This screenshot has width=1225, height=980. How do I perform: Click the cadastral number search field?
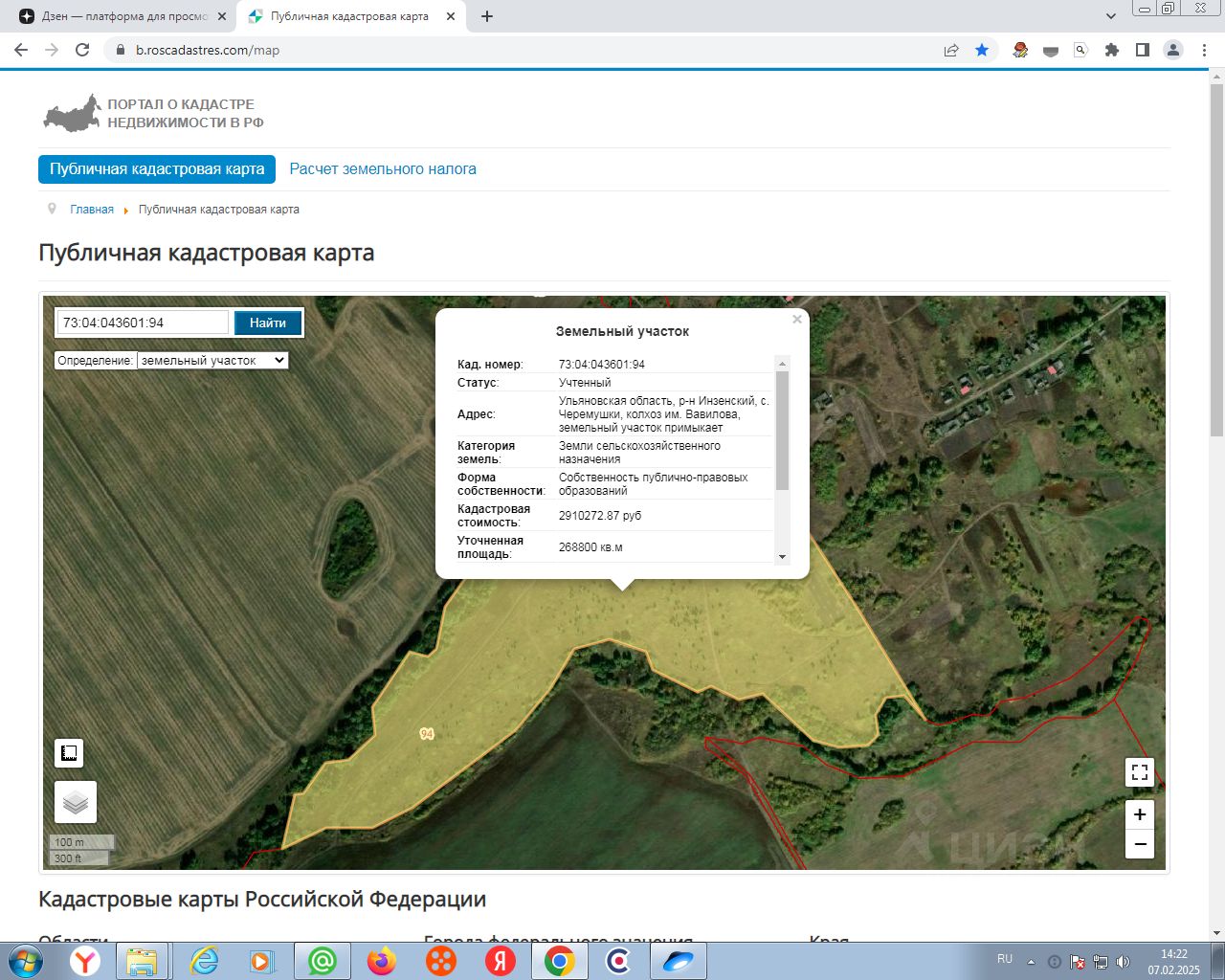click(143, 323)
